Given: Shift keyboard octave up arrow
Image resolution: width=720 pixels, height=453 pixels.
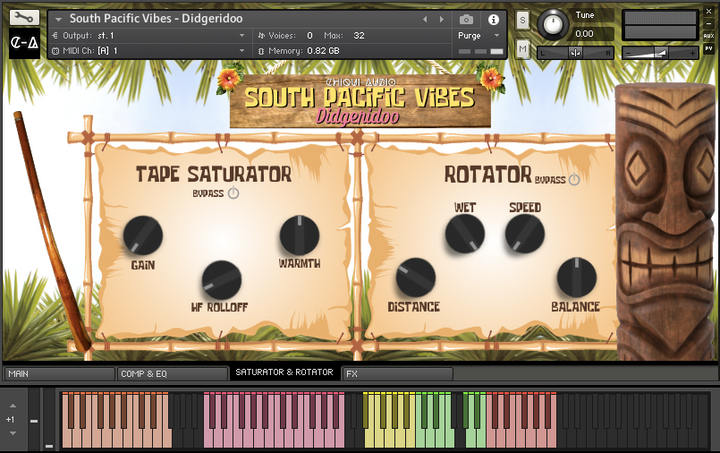Looking at the screenshot, I should pyautogui.click(x=13, y=406).
